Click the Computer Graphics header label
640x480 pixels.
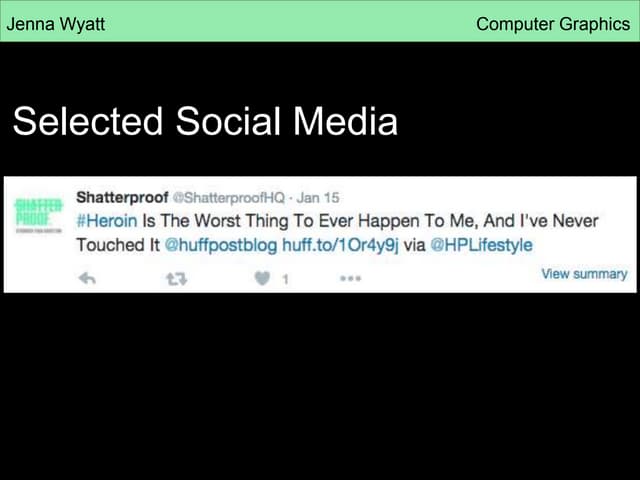click(552, 24)
